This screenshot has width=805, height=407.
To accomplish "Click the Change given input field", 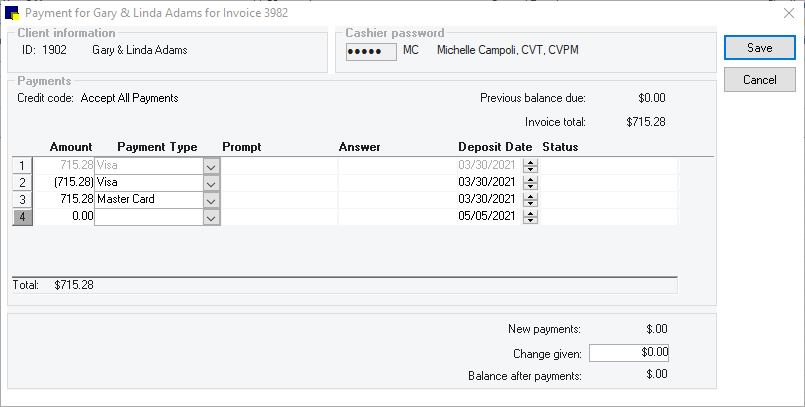I will pyautogui.click(x=629, y=353).
